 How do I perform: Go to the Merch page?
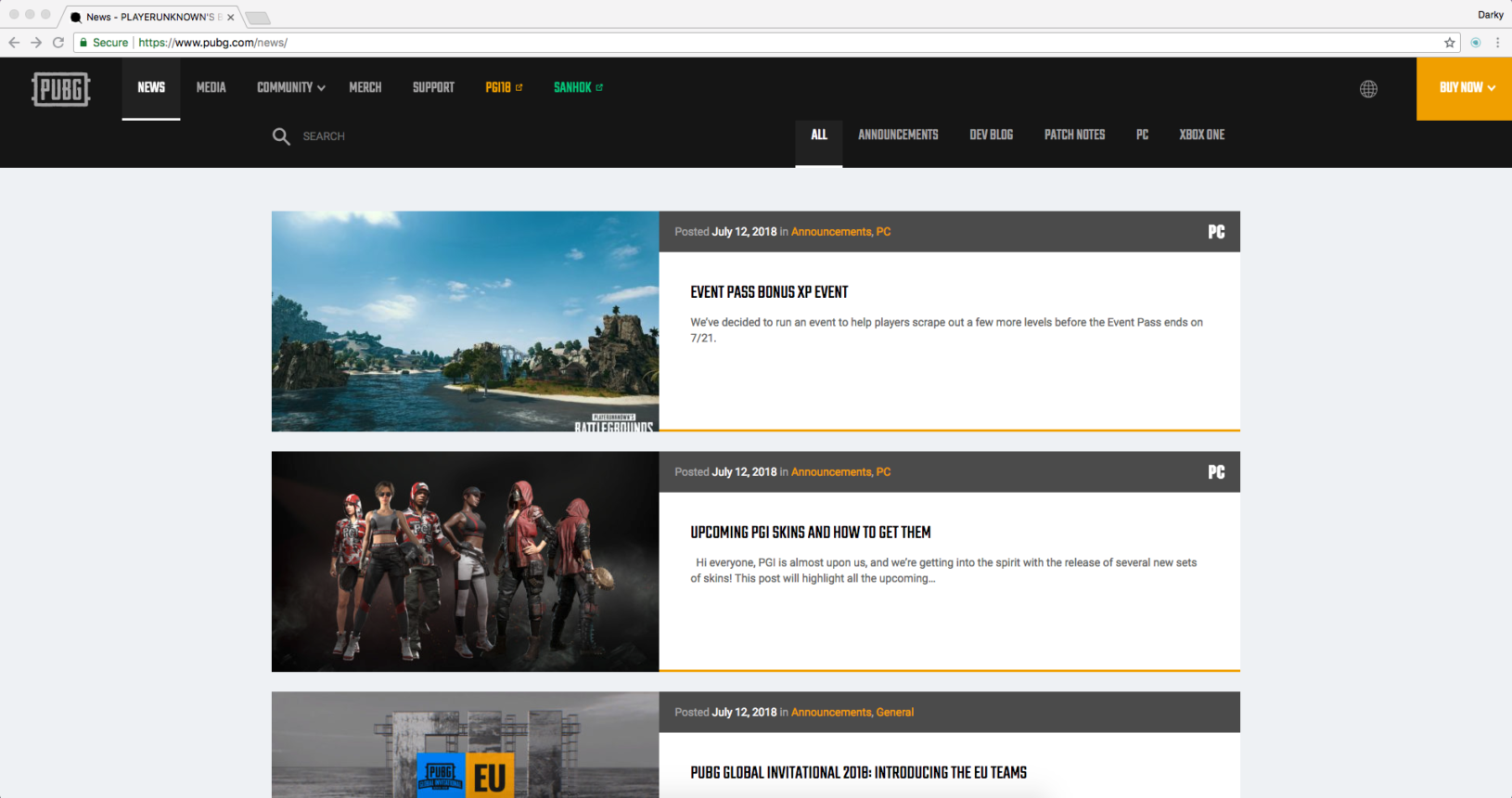click(x=365, y=87)
